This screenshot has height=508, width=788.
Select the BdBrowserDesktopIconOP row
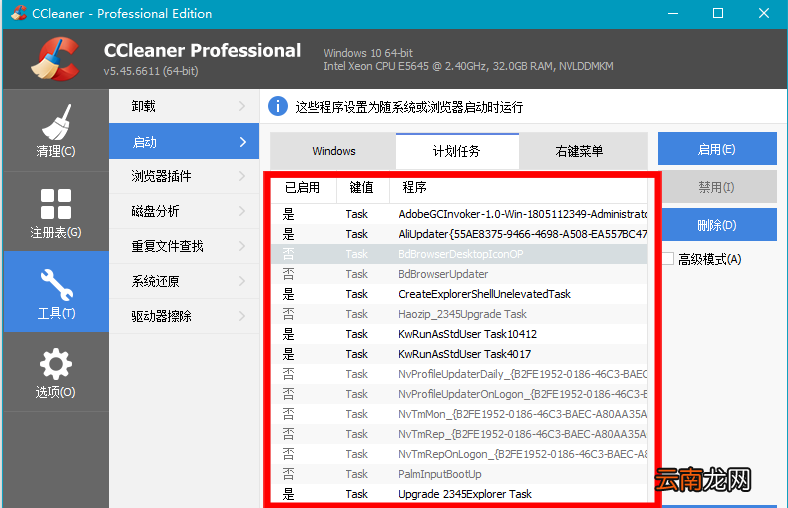459,254
